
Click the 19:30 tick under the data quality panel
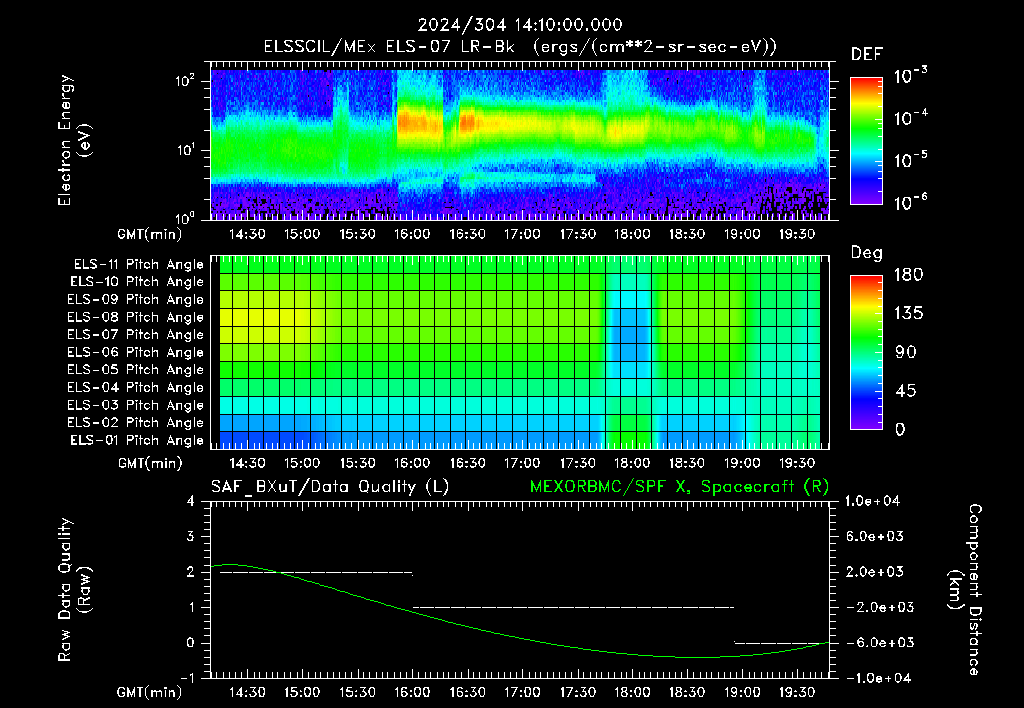797,692
